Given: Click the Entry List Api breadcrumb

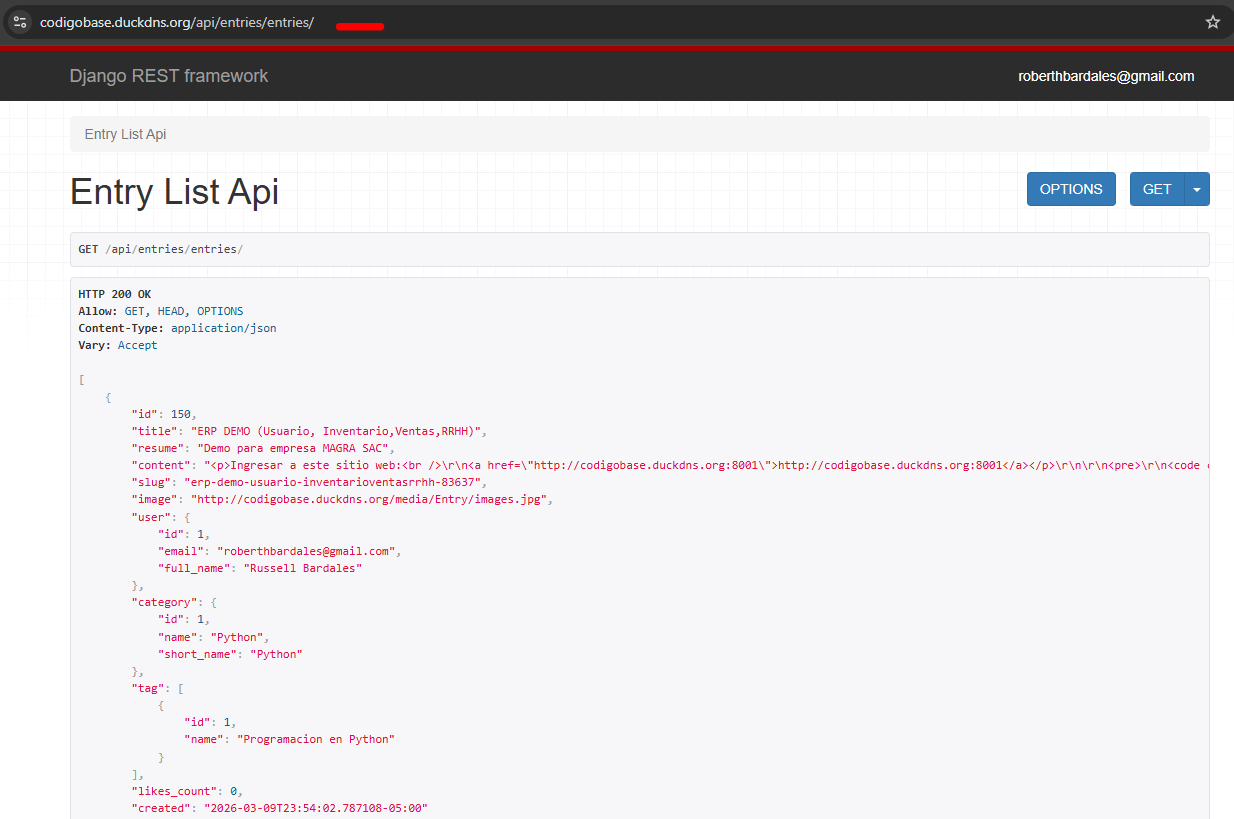Looking at the screenshot, I should 125,134.
